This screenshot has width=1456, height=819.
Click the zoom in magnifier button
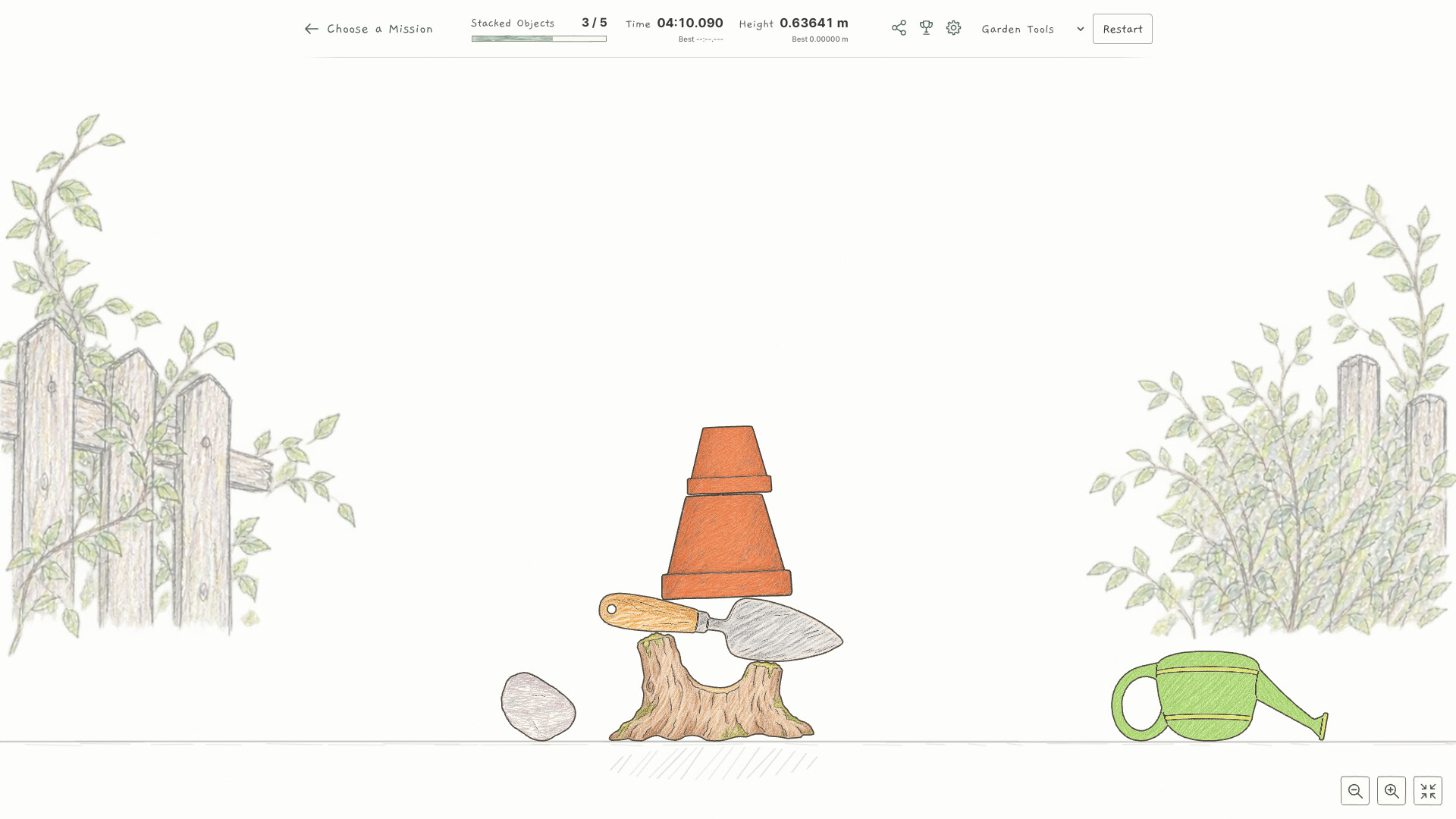click(1392, 791)
